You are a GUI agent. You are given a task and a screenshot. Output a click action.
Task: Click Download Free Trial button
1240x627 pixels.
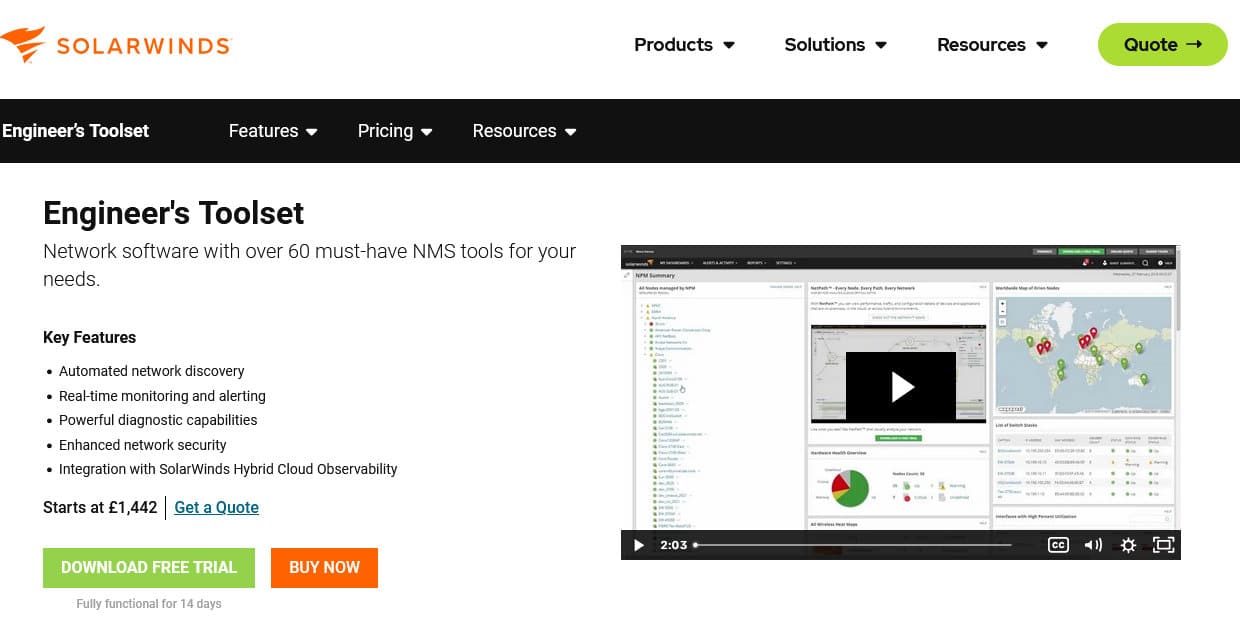pyautogui.click(x=149, y=567)
